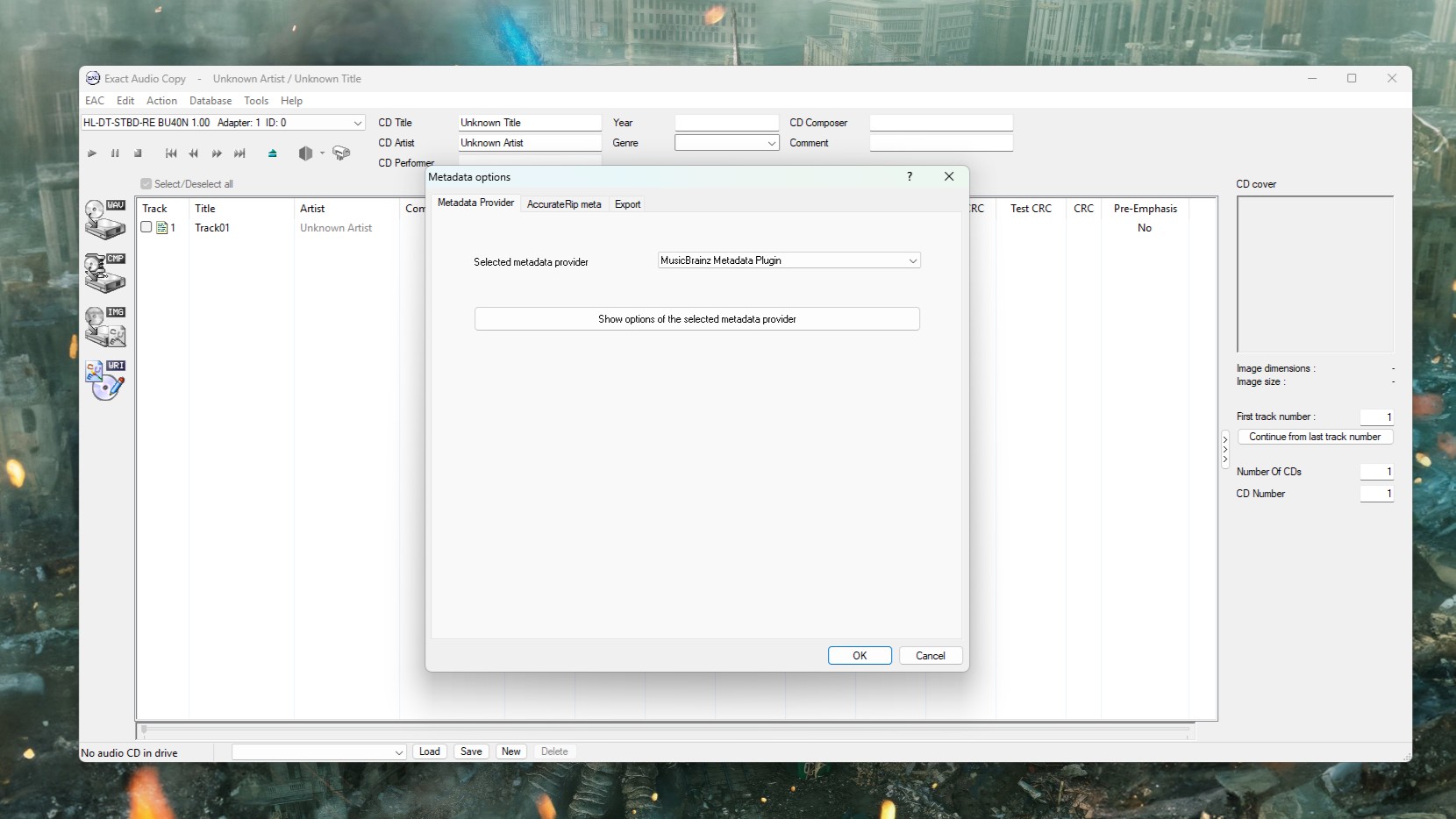1456x819 pixels.
Task: Click the CD Number field
Action: coord(1376,494)
